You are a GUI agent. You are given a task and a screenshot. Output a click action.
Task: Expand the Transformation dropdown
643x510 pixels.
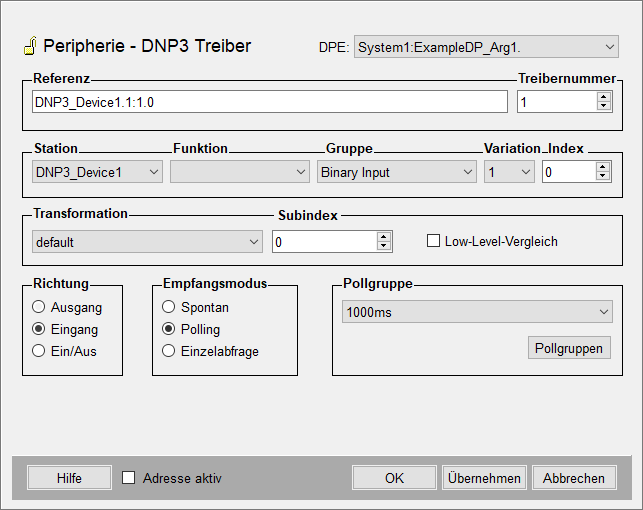(145, 242)
